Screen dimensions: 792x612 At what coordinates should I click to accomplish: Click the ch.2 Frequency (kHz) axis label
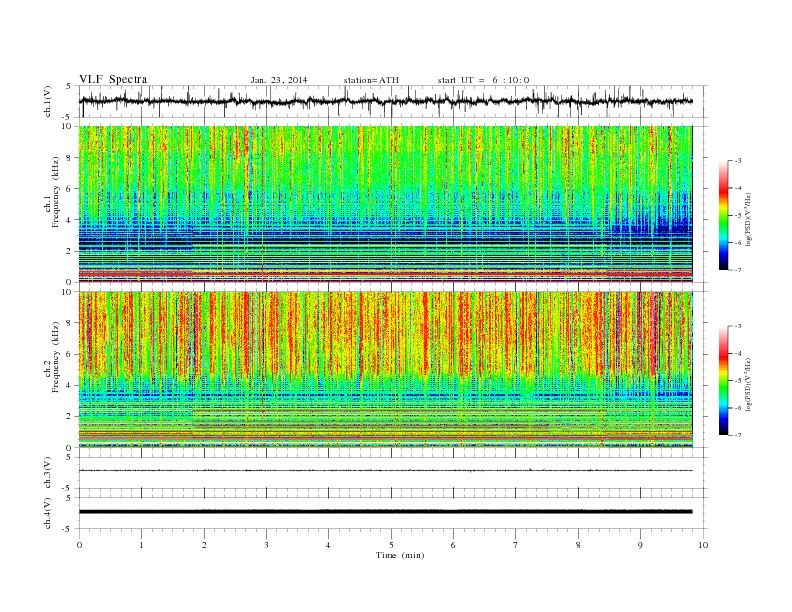click(x=52, y=356)
